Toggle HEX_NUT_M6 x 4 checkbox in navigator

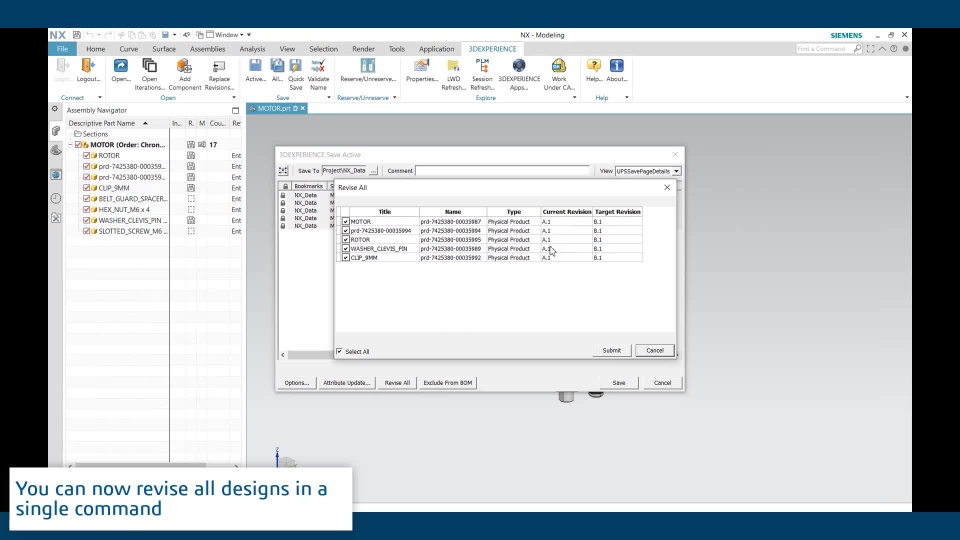(x=86, y=209)
